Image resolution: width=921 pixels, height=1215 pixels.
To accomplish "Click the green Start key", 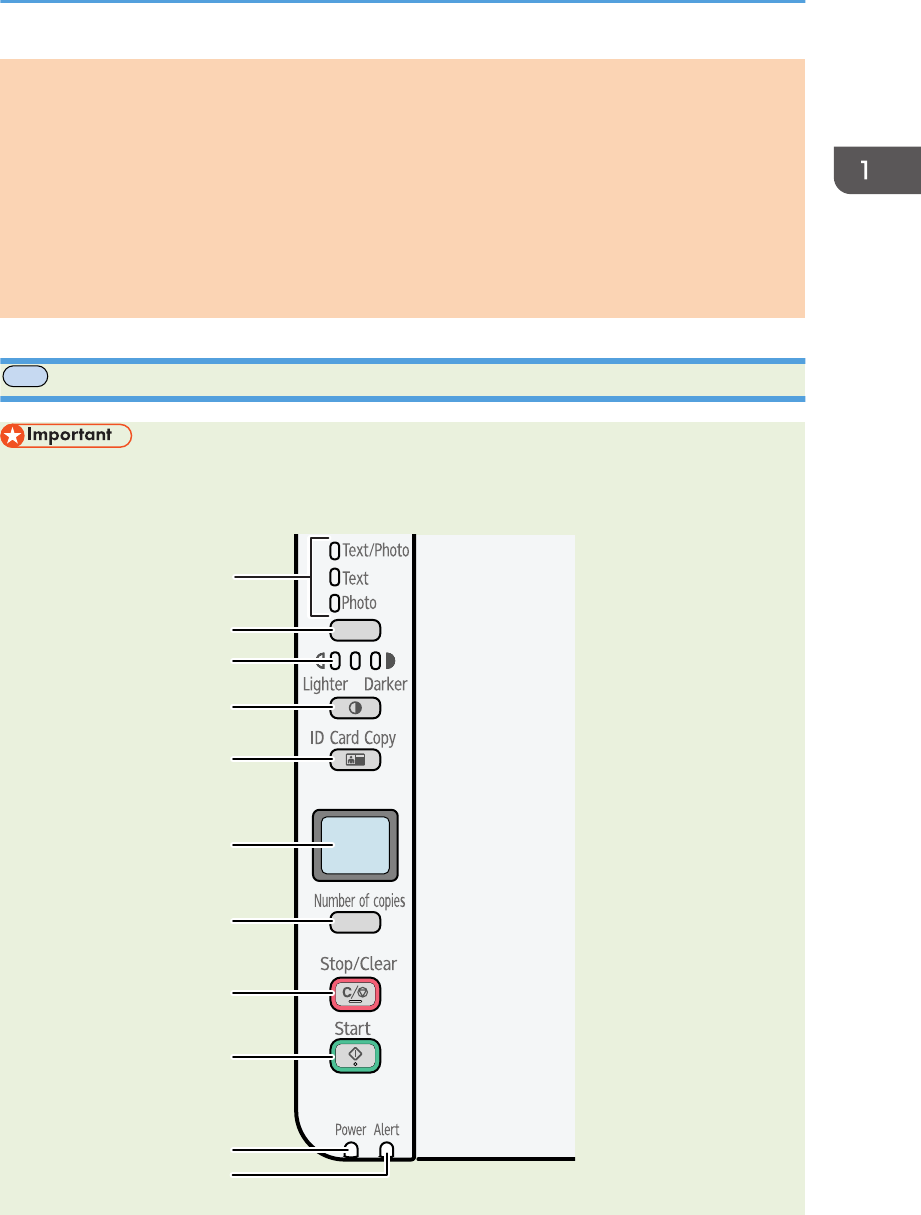I will (x=356, y=1056).
